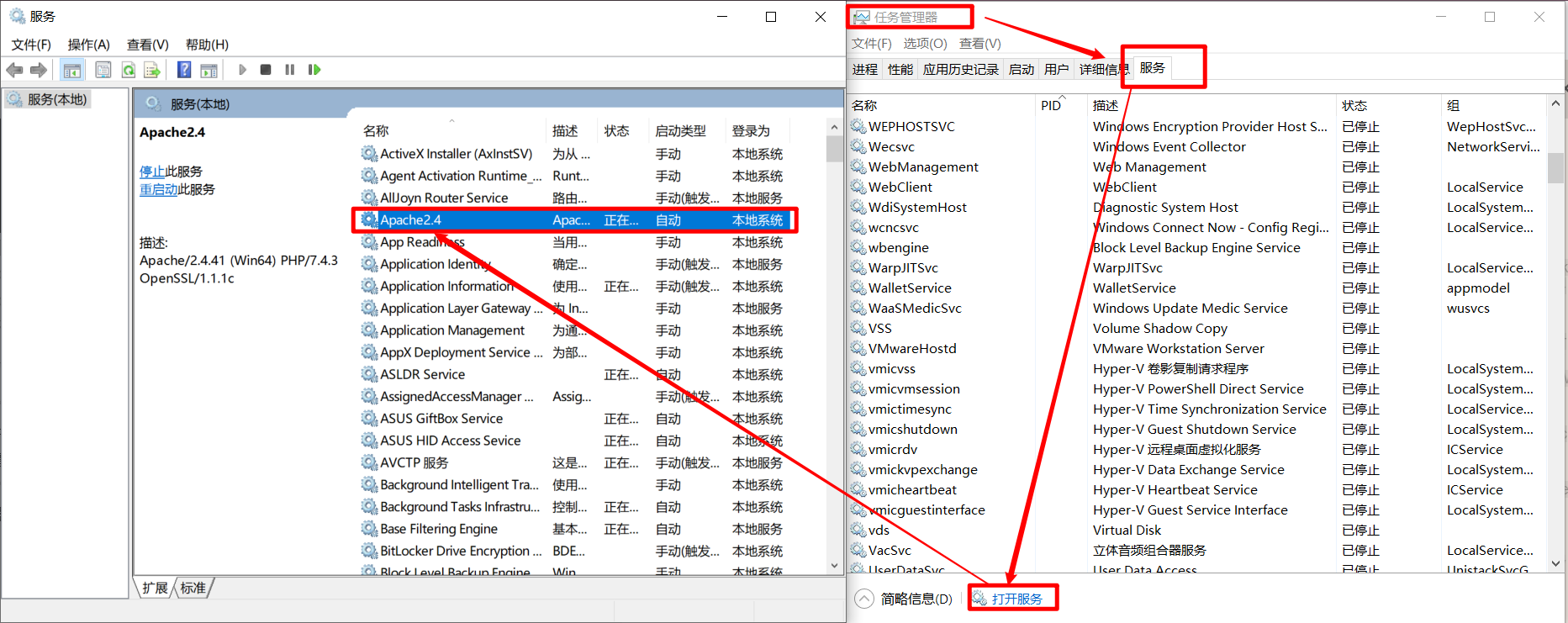Open the Properties toolbar icon in Services
Screen dimensions: 1568x623
coord(103,70)
